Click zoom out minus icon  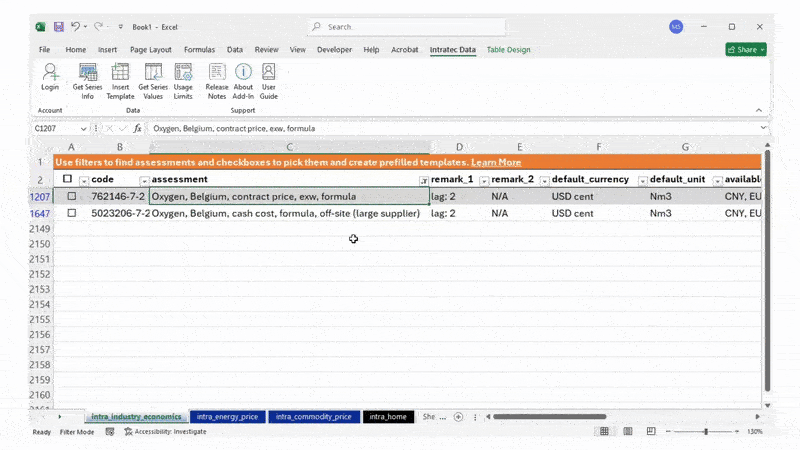tap(668, 432)
